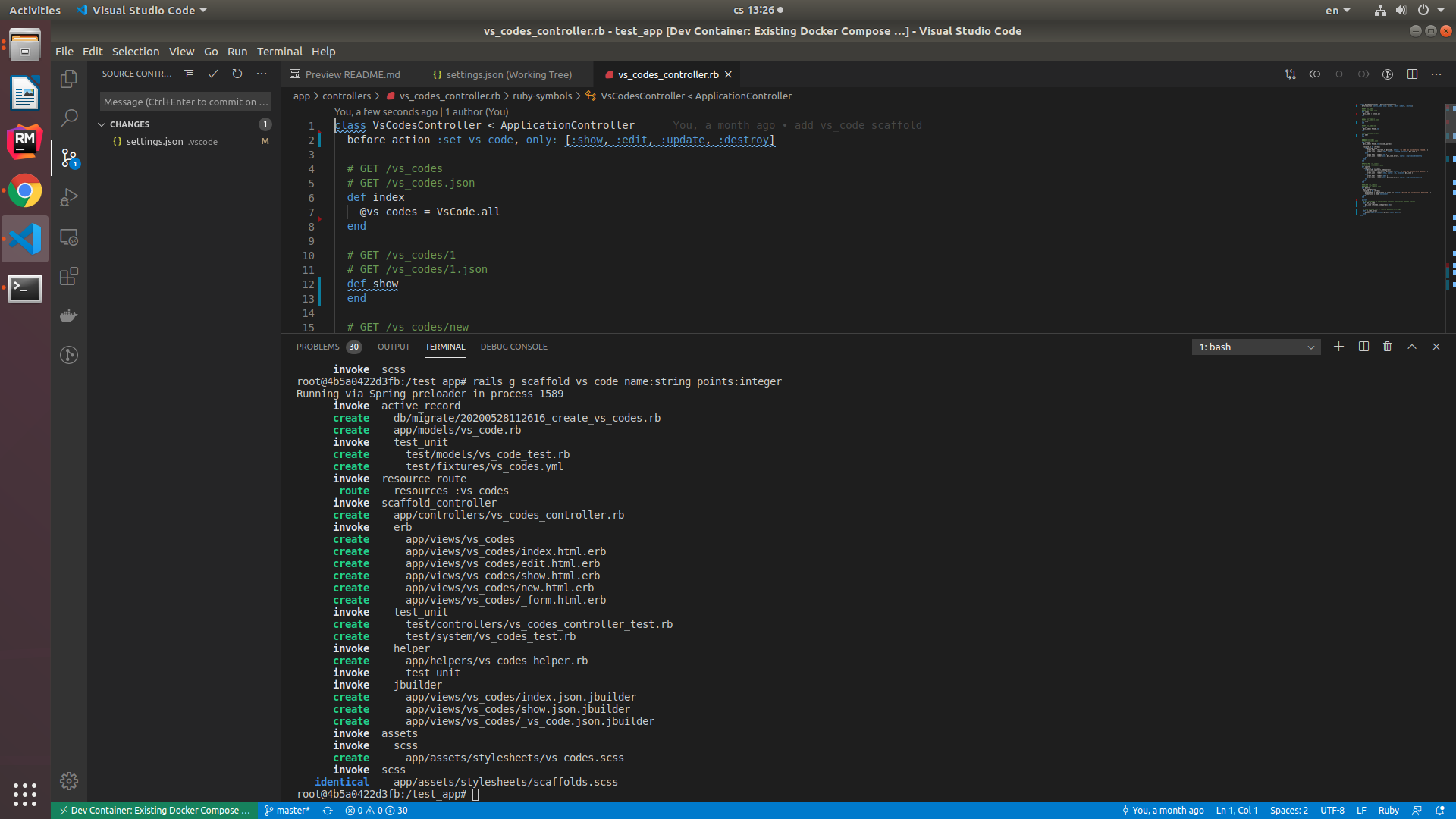The width and height of the screenshot is (1456, 819).
Task: Open notifications bell in status bar
Action: point(1440,811)
